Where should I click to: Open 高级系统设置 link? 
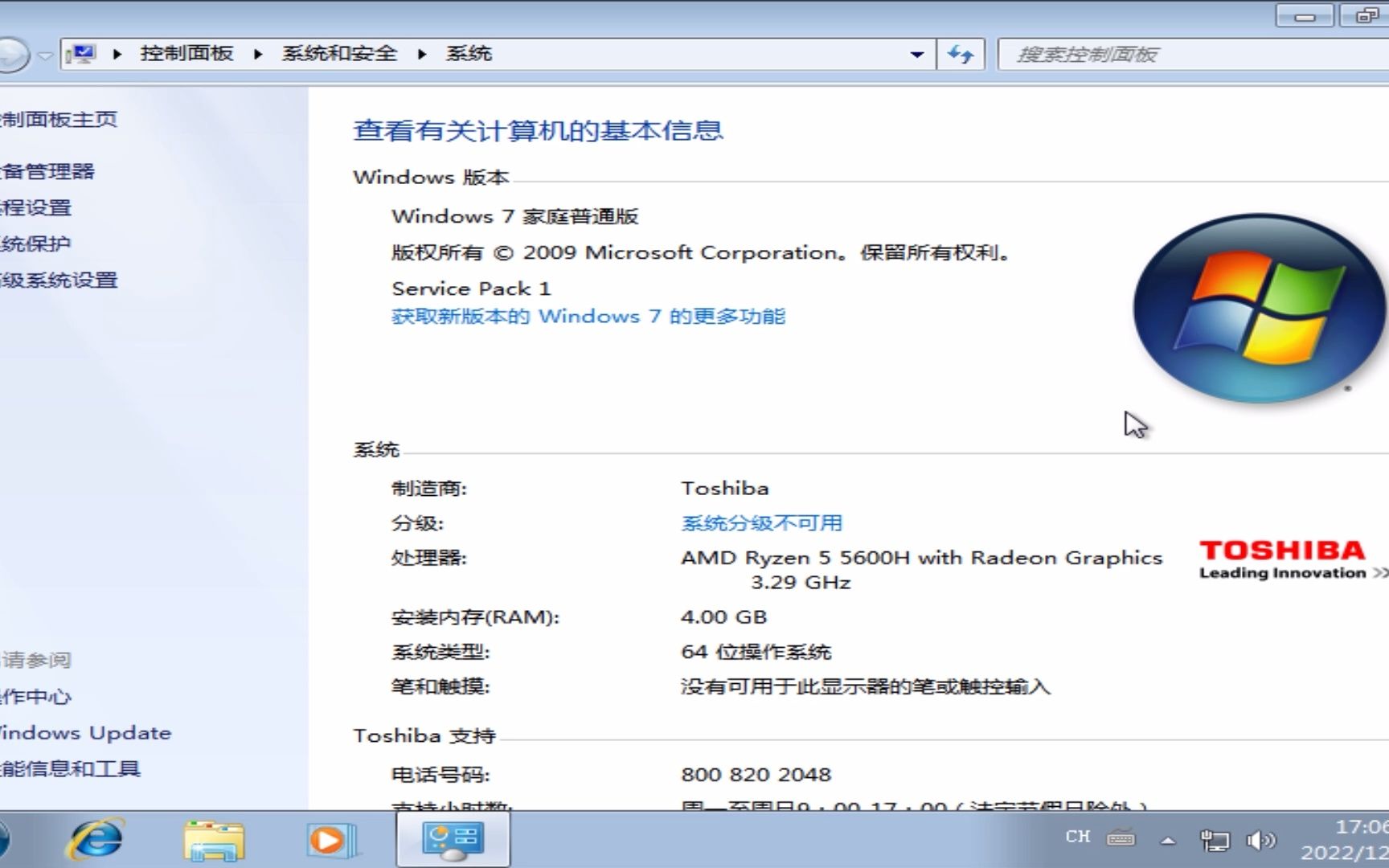59,280
